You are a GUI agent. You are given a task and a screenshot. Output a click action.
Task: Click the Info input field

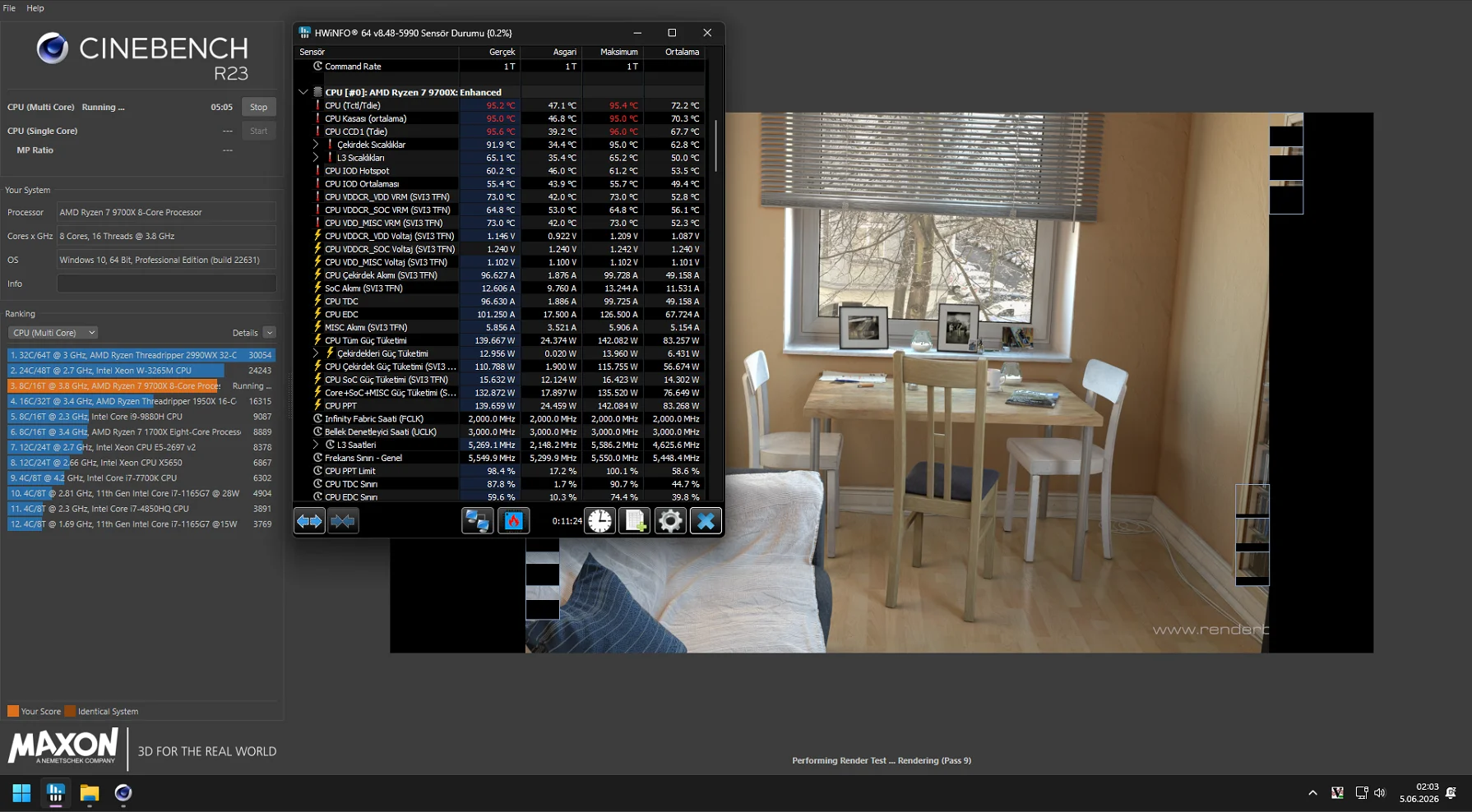pos(167,284)
